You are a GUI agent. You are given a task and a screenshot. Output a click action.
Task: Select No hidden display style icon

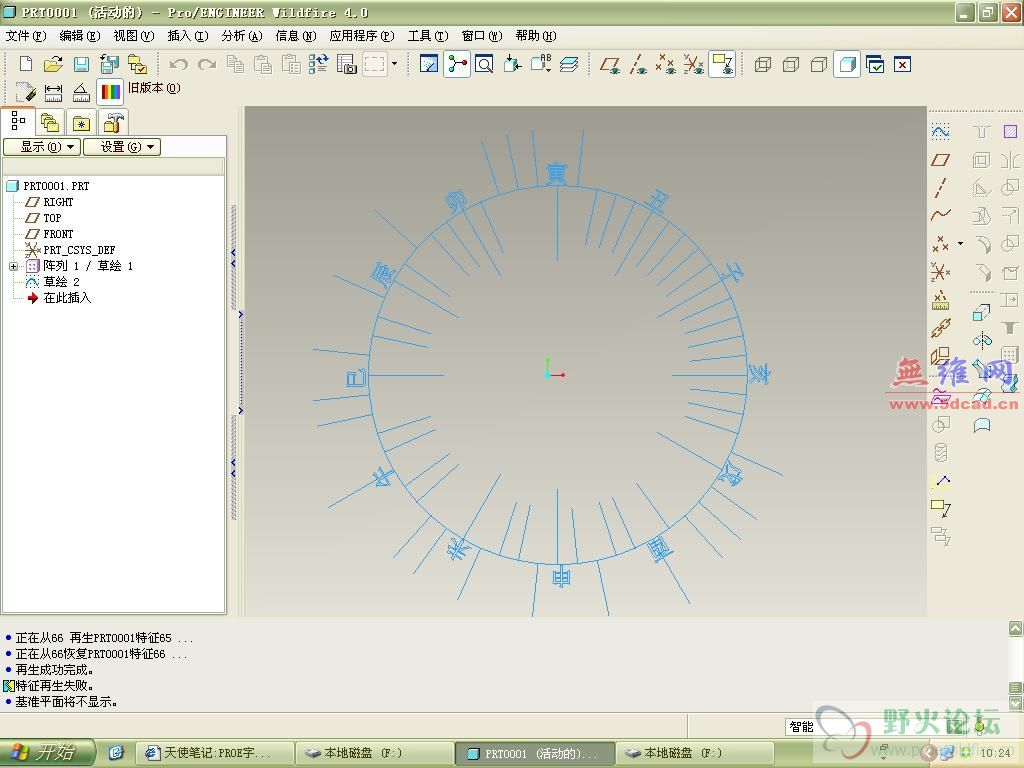[819, 64]
